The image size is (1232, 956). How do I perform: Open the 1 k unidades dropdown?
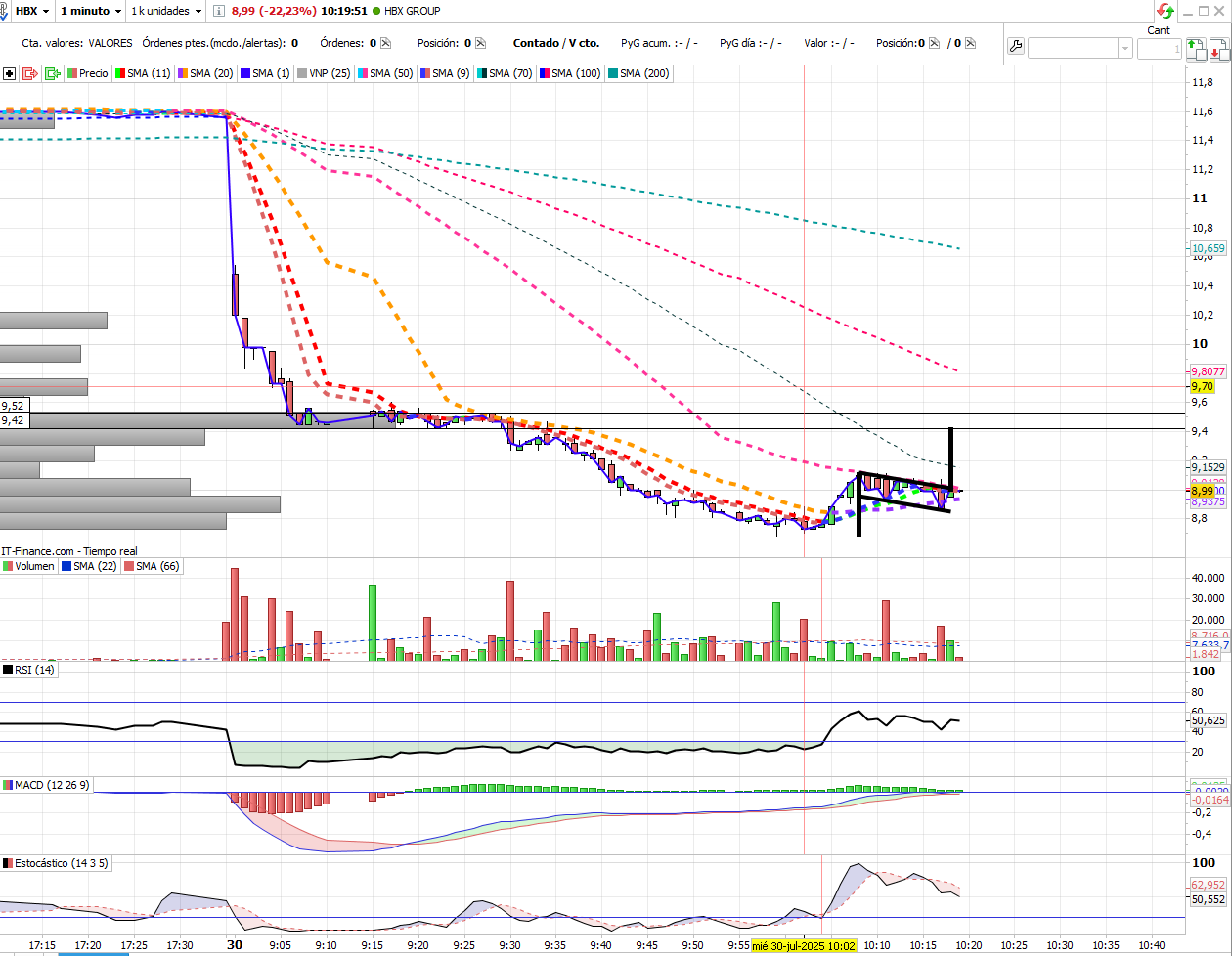point(166,11)
